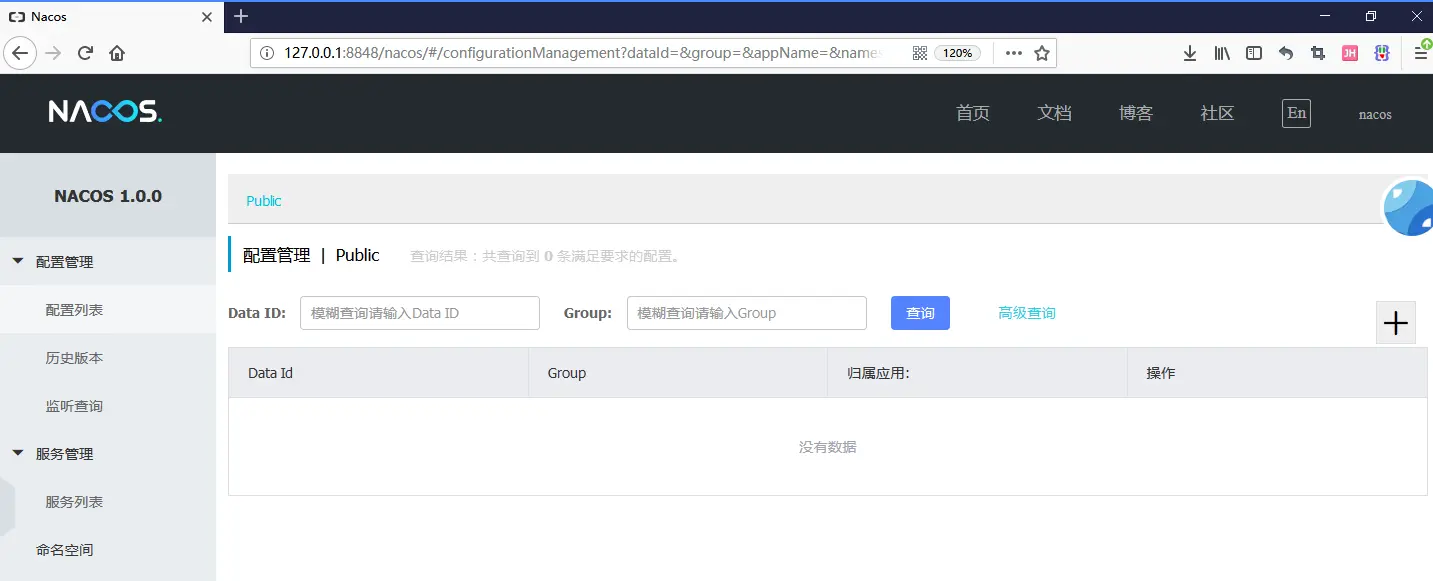Click the browser address bar URL
Viewport: 1433px width, 581px height.
[583, 53]
